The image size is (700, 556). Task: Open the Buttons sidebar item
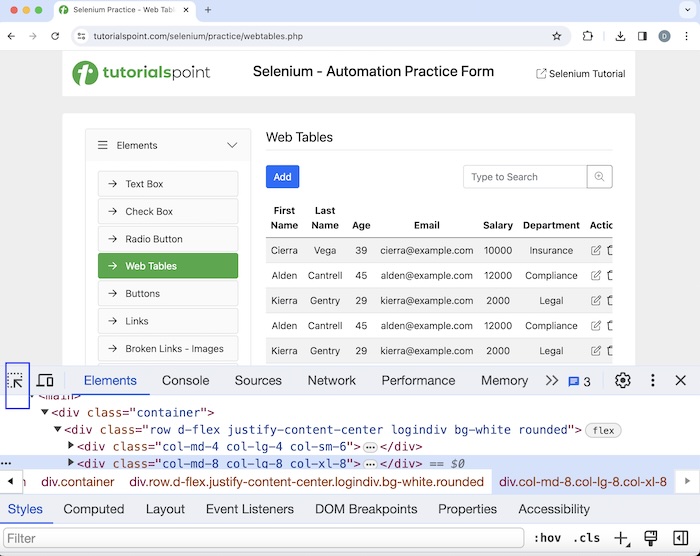coord(168,294)
